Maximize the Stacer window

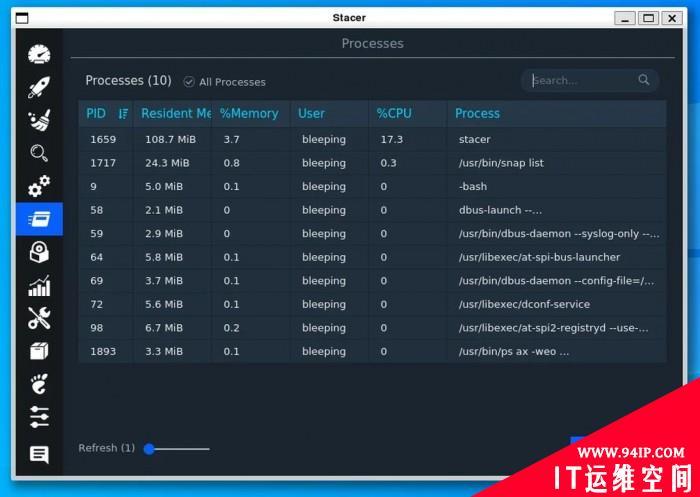[x=648, y=18]
